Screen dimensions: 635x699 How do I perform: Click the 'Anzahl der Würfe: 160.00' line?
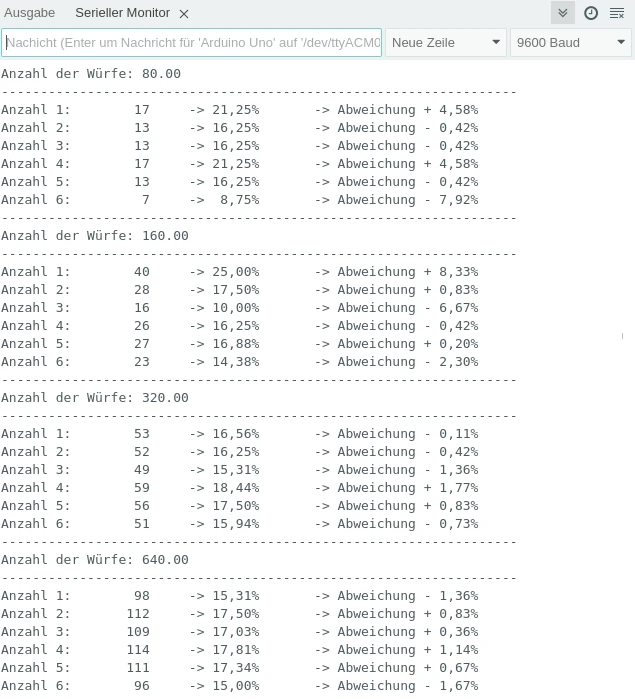pyautogui.click(x=95, y=236)
